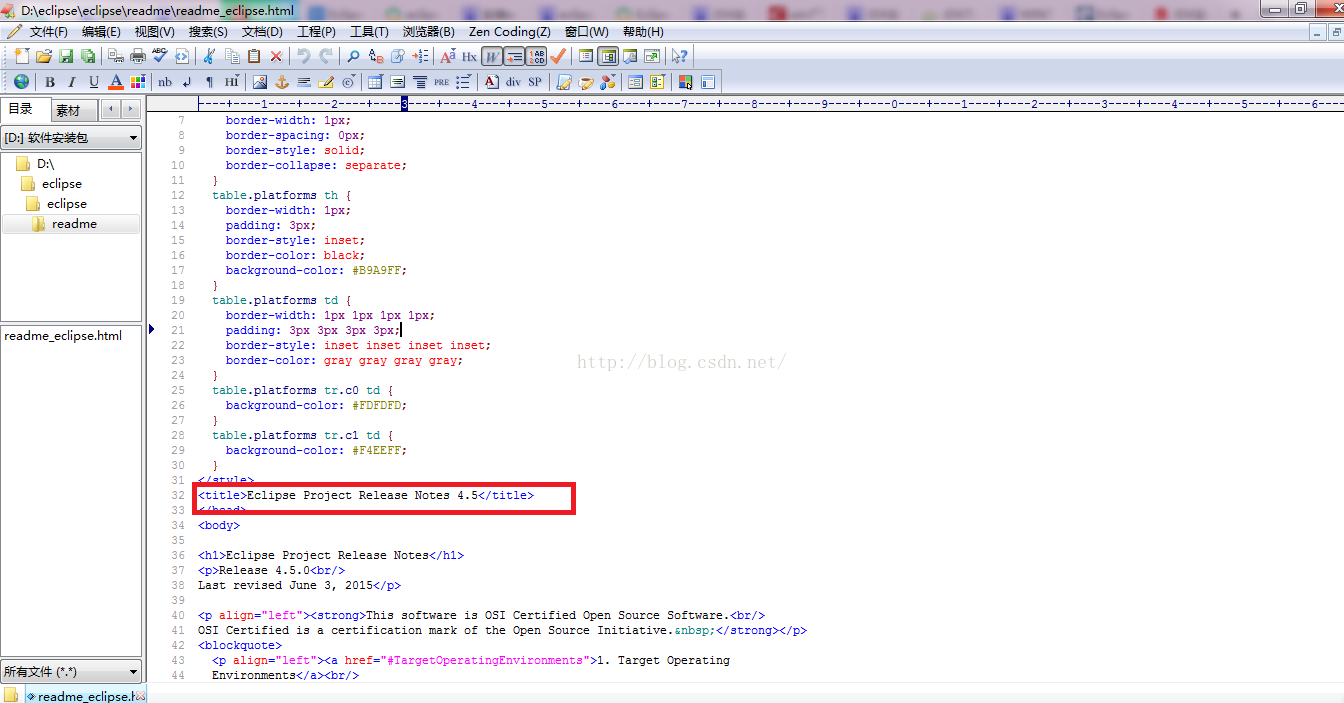The width and height of the screenshot is (1344, 703).
Task: Open the heading HI dropdown
Action: pyautogui.click(x=232, y=82)
